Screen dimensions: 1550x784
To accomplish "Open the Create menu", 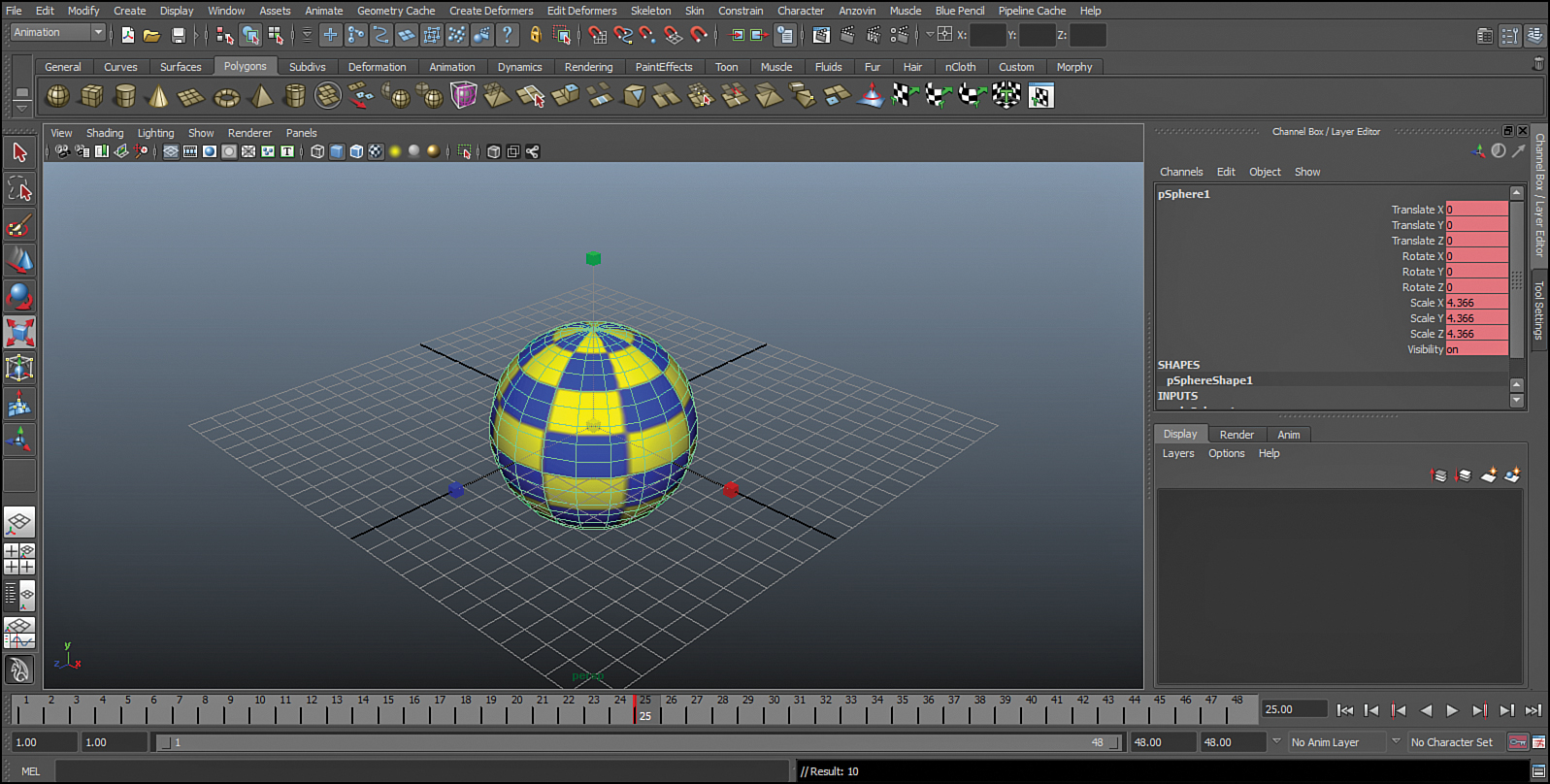I will click(129, 11).
